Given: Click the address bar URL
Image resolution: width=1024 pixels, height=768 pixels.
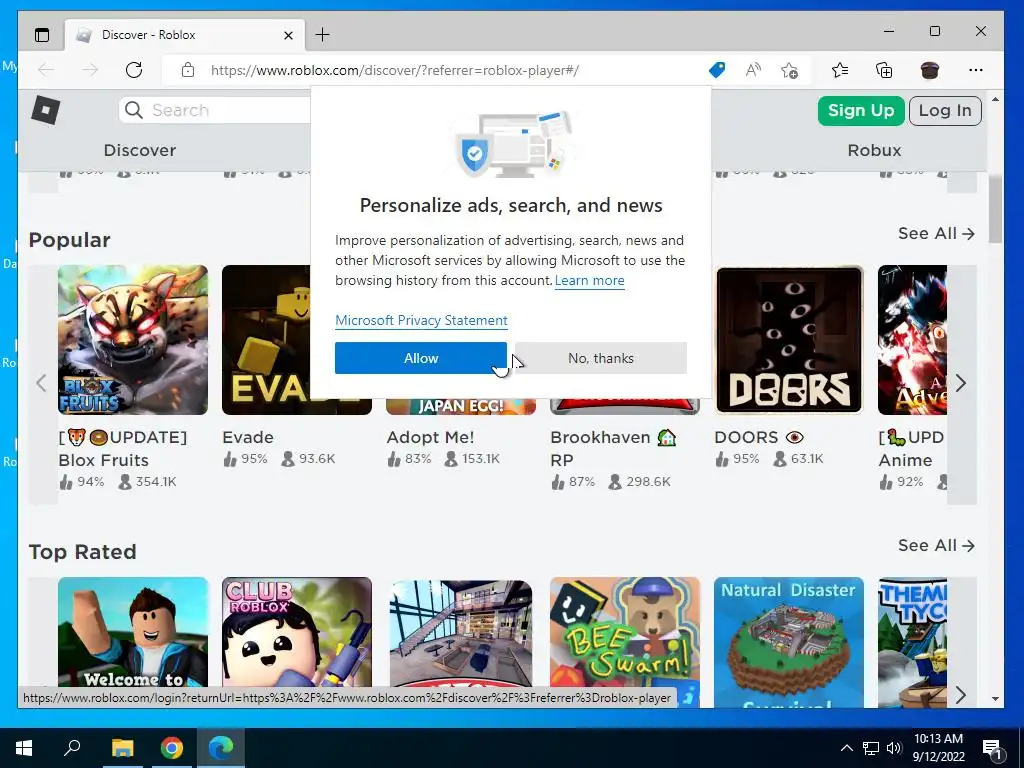Looking at the screenshot, I should [394, 70].
